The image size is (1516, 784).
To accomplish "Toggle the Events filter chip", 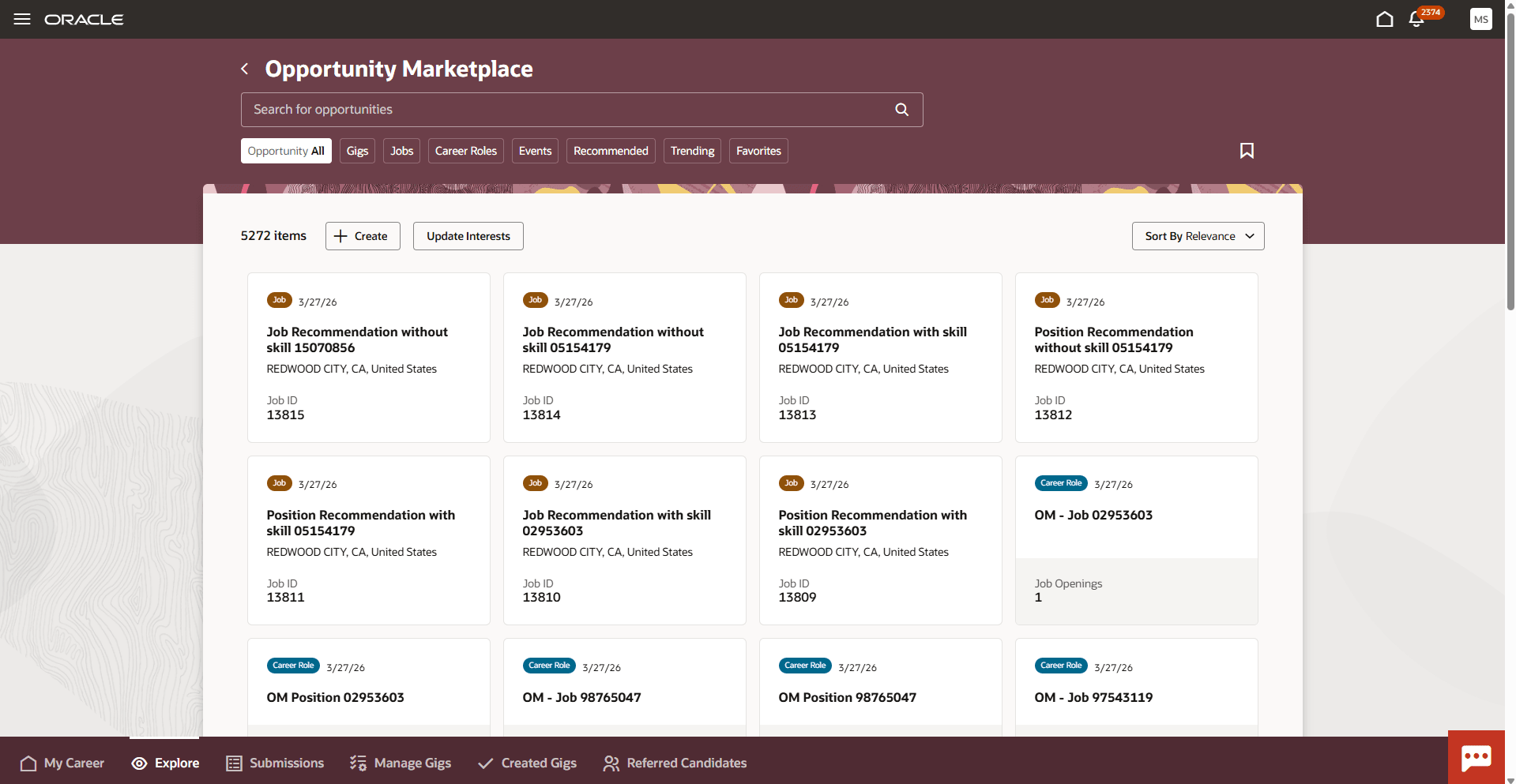I will [x=535, y=151].
